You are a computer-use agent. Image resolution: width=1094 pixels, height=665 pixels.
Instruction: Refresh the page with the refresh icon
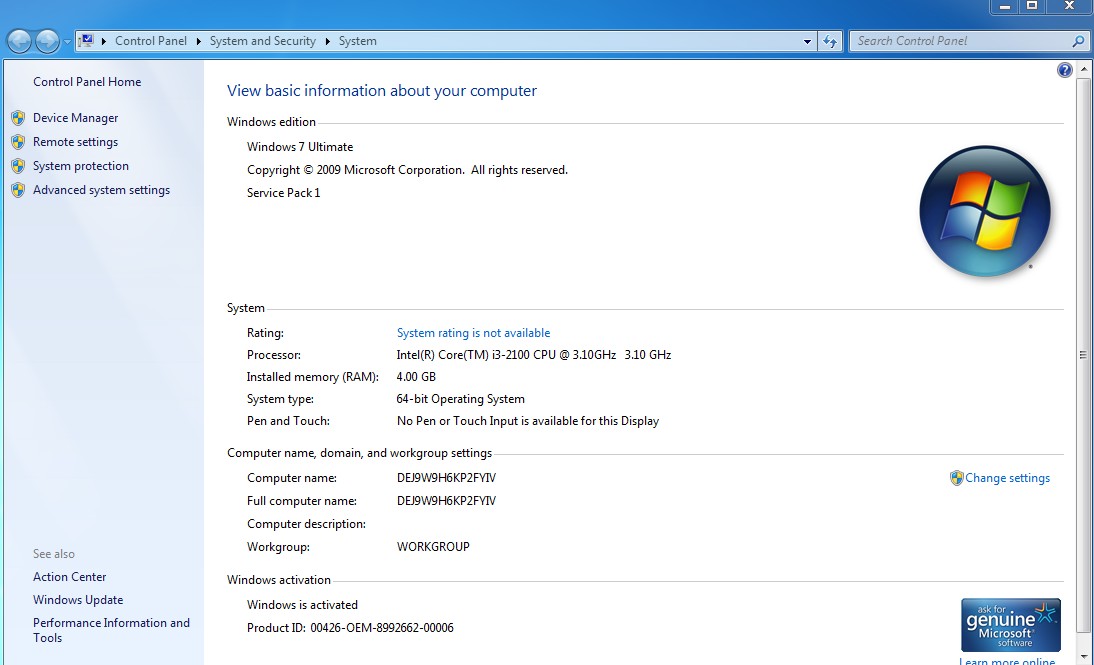tap(830, 42)
